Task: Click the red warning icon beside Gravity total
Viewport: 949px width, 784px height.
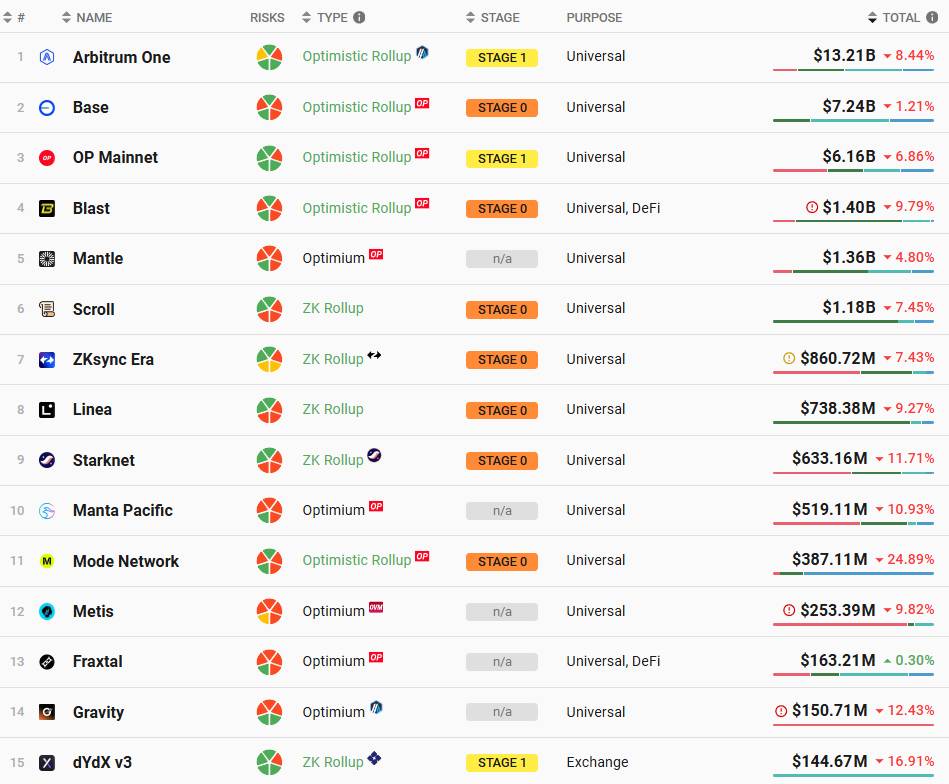Action: tap(781, 711)
